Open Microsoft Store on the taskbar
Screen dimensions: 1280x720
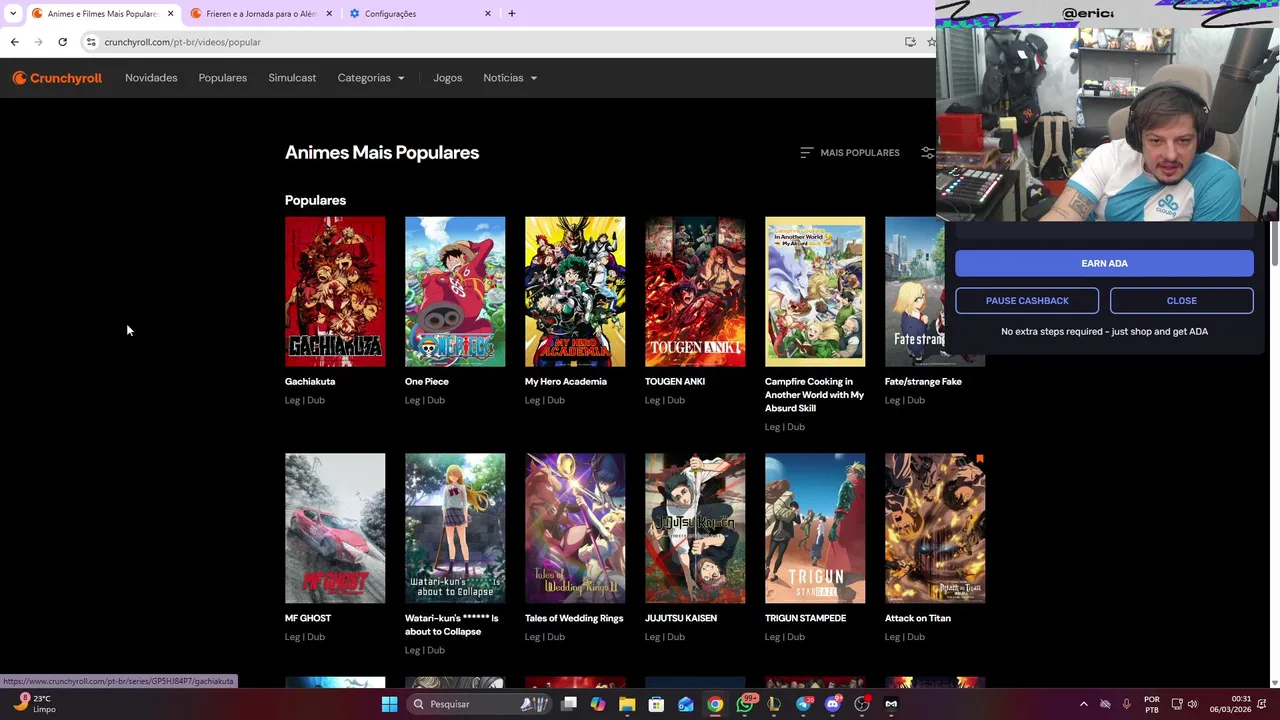(656, 704)
